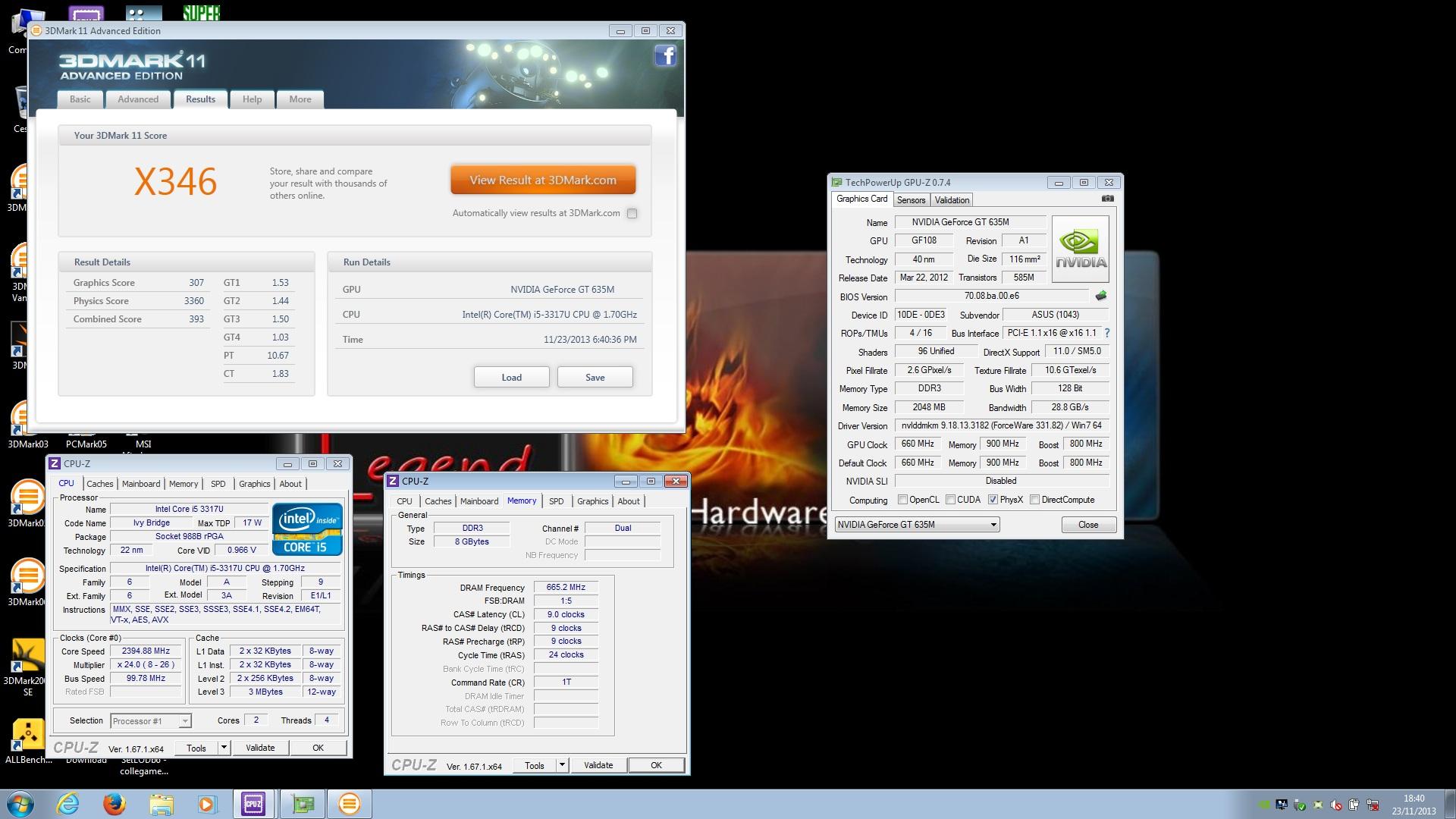Click Core Speed value 2394.88 MHz
Screen dimensions: 1456x819
146,651
